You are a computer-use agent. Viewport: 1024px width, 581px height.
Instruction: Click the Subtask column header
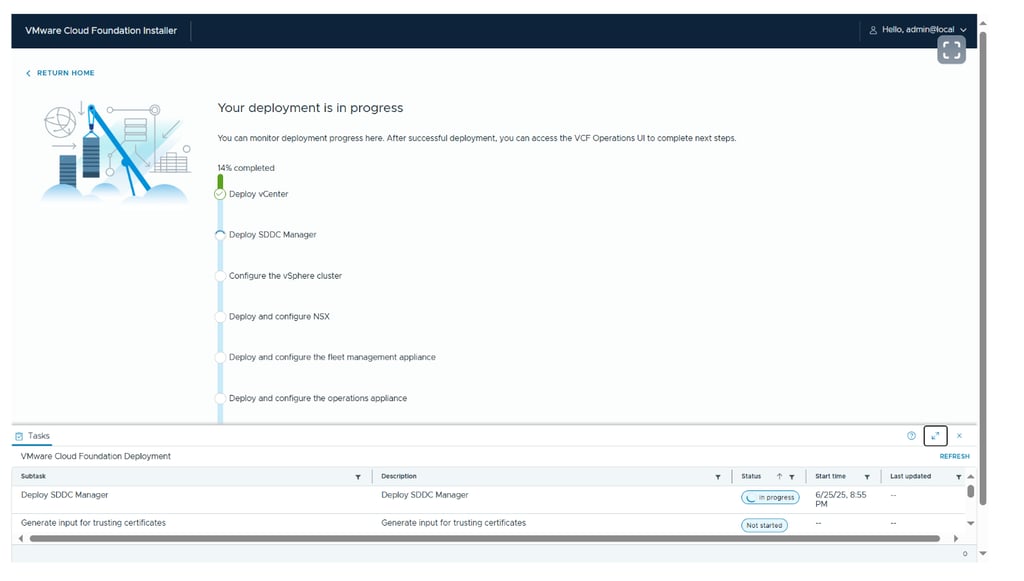coord(33,477)
